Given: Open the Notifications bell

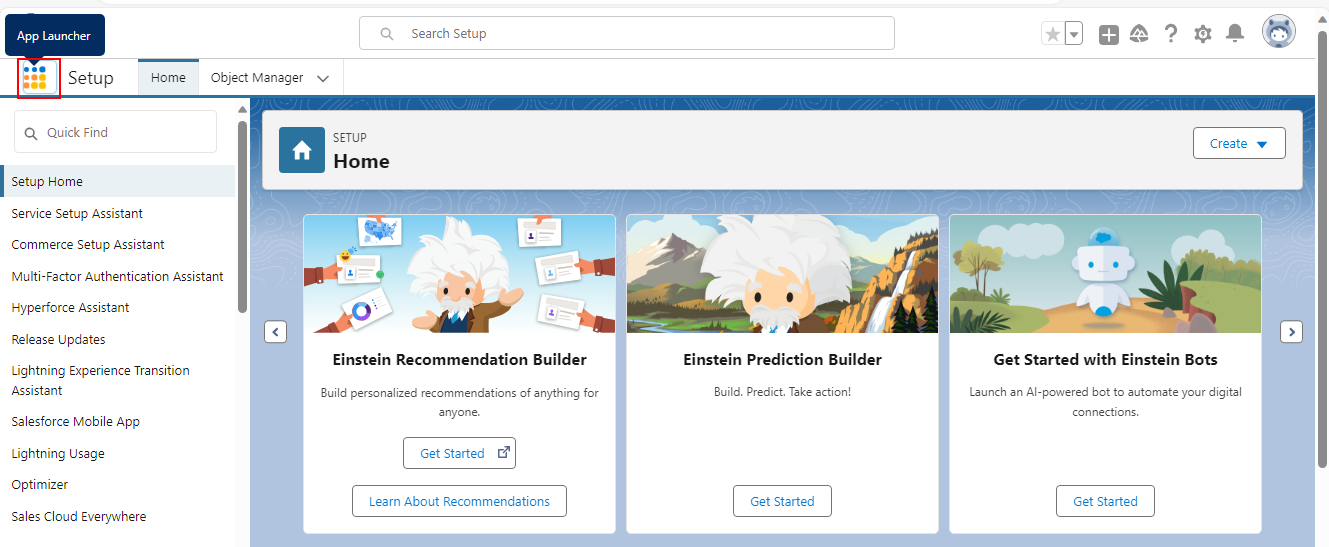Looking at the screenshot, I should pos(1235,34).
